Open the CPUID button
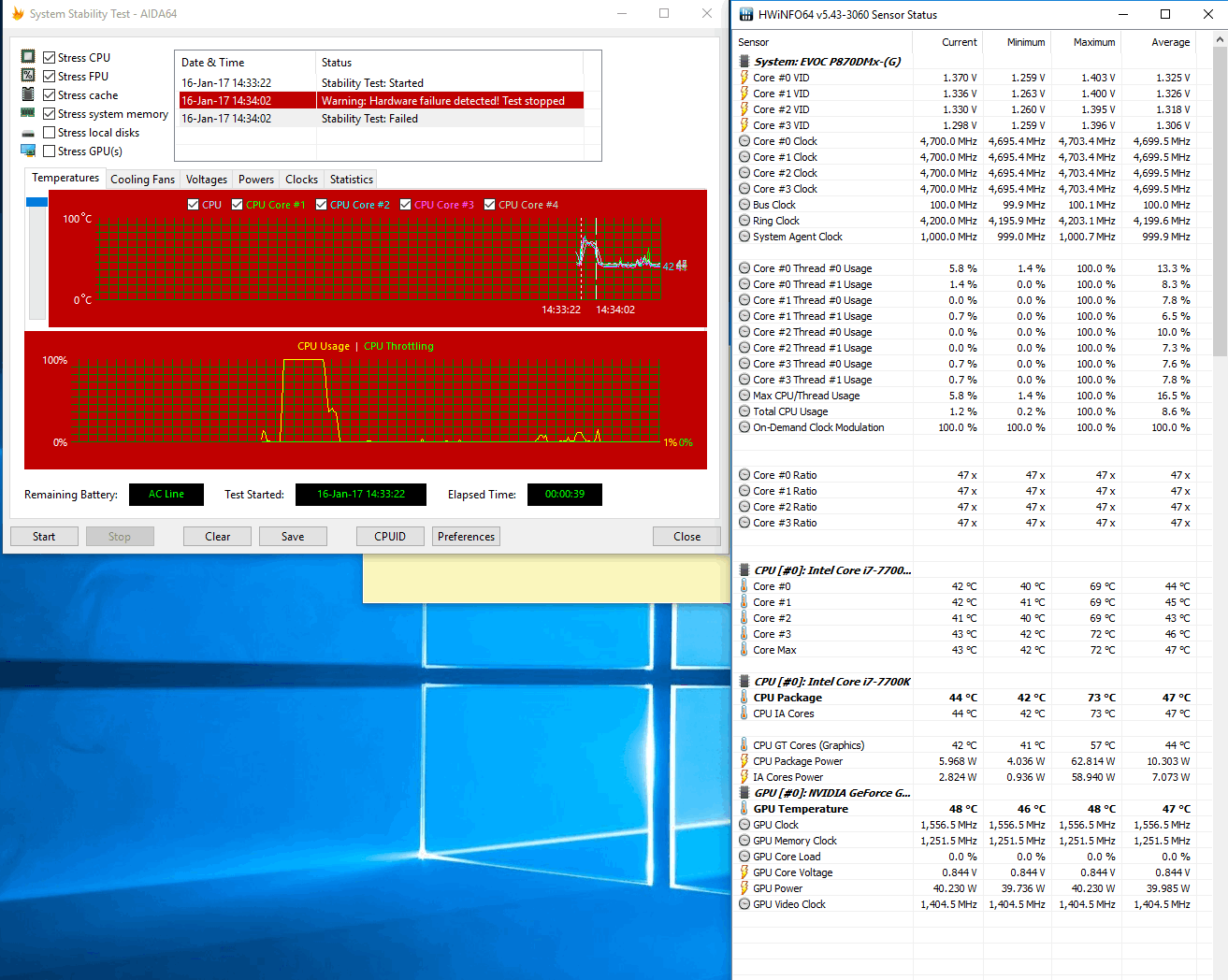1228x980 pixels. click(x=390, y=537)
